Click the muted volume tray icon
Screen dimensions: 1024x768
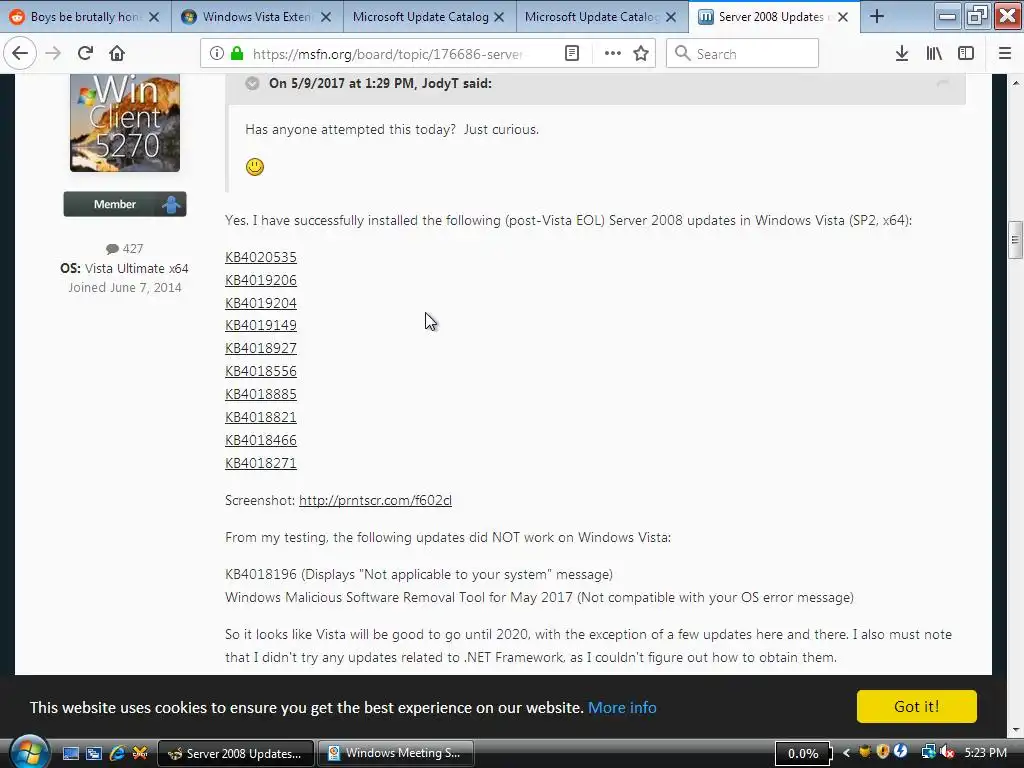(947, 752)
